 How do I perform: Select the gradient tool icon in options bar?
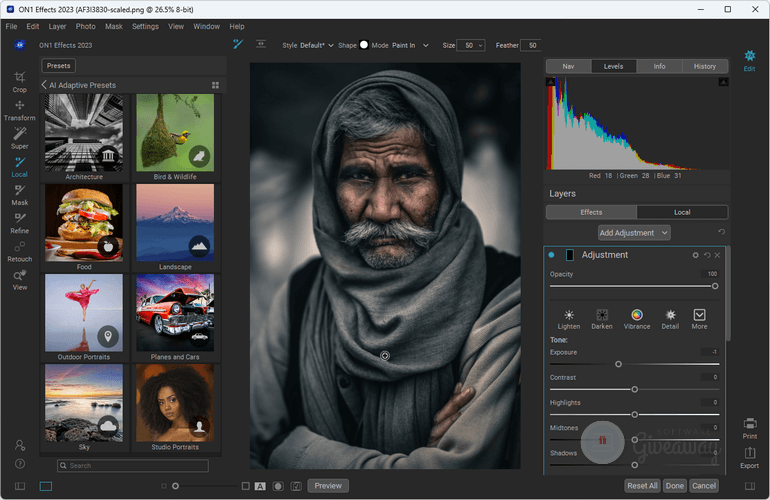point(261,44)
